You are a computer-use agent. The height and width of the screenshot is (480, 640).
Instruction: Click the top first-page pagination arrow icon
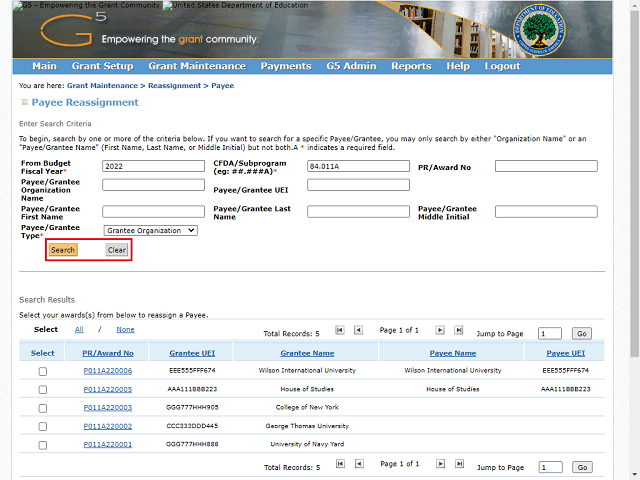pyautogui.click(x=340, y=330)
